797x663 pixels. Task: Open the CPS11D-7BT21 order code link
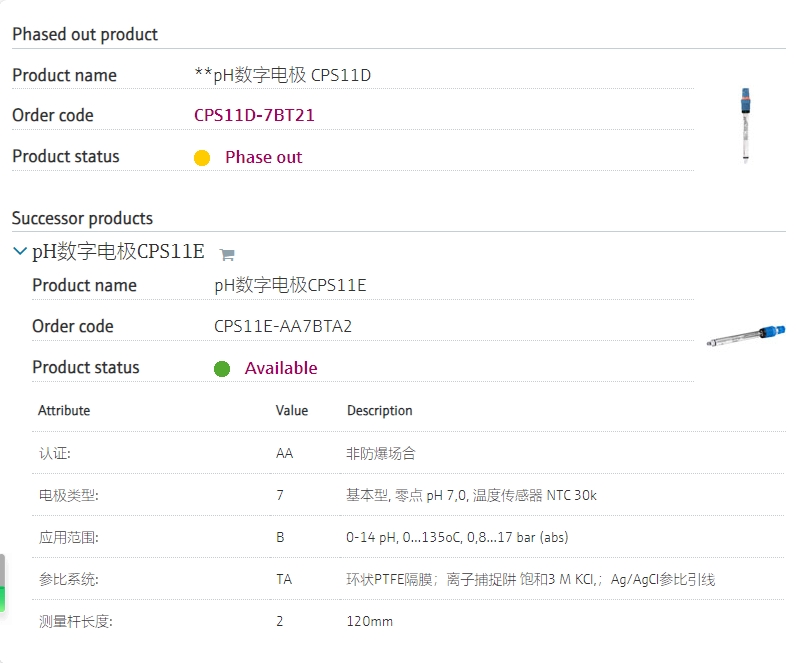pyautogui.click(x=254, y=115)
